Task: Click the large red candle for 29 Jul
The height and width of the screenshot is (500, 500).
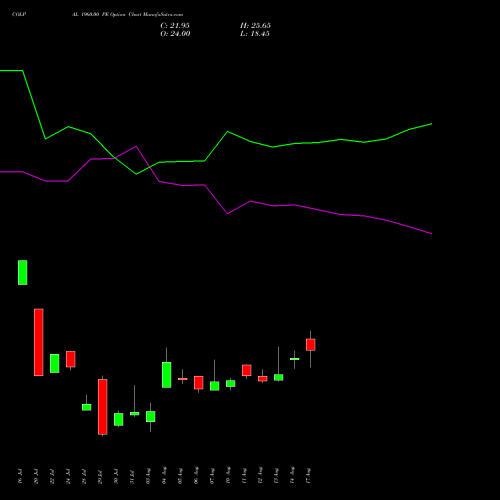Action: (x=103, y=407)
